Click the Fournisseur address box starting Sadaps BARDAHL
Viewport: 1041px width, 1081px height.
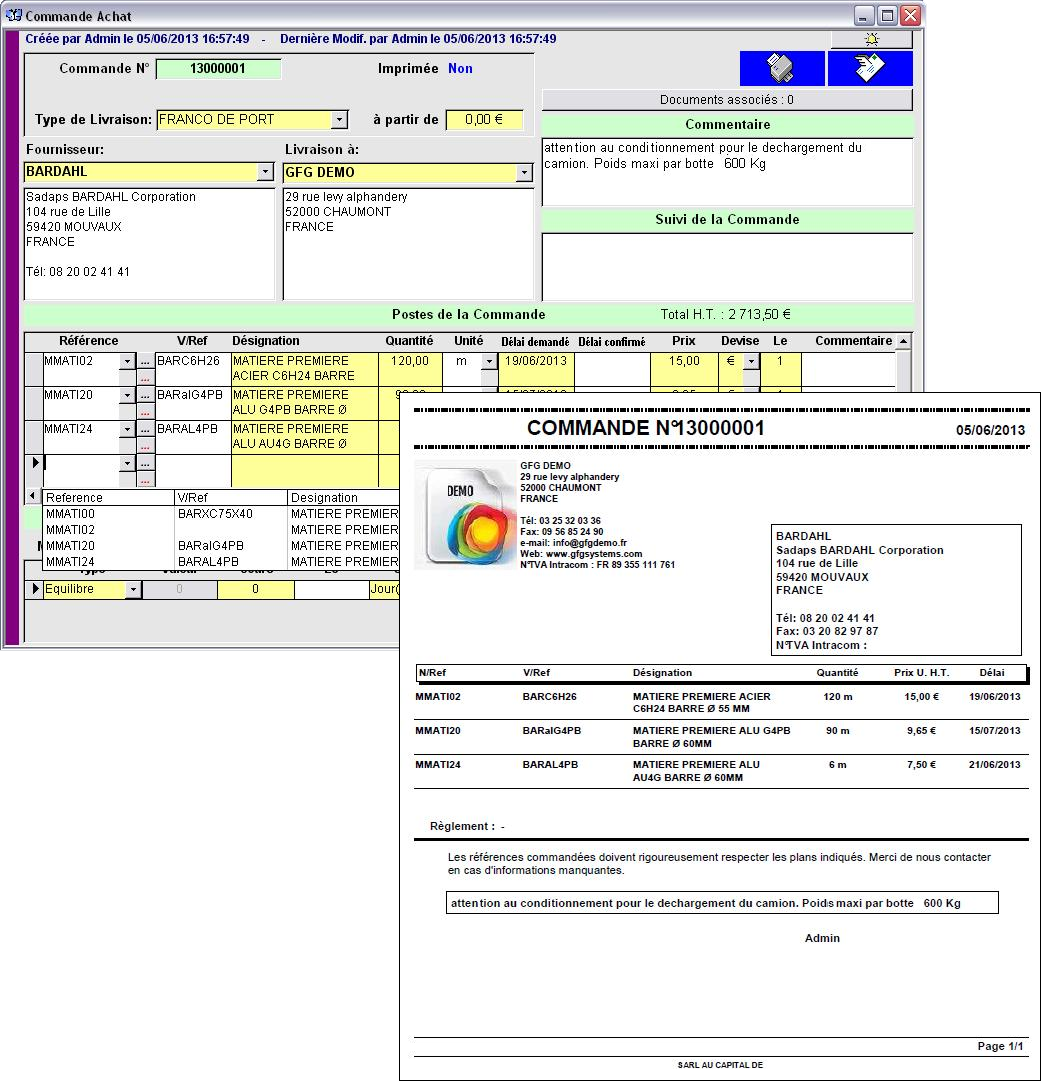point(150,243)
